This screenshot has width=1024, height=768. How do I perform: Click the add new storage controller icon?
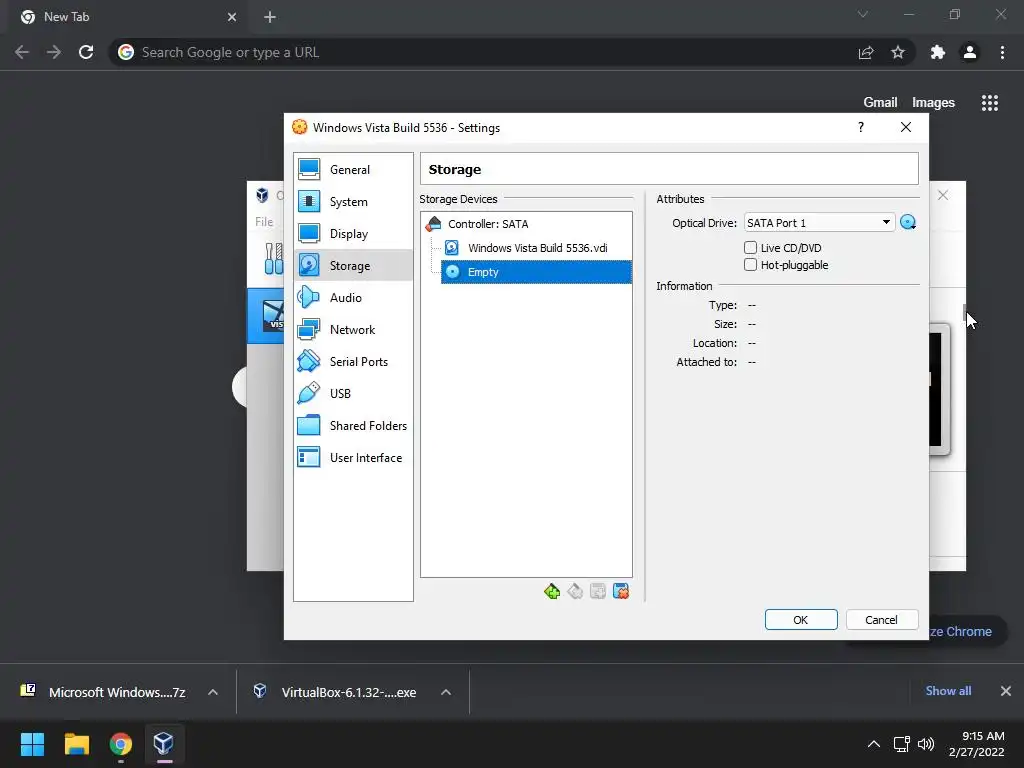[x=552, y=592]
